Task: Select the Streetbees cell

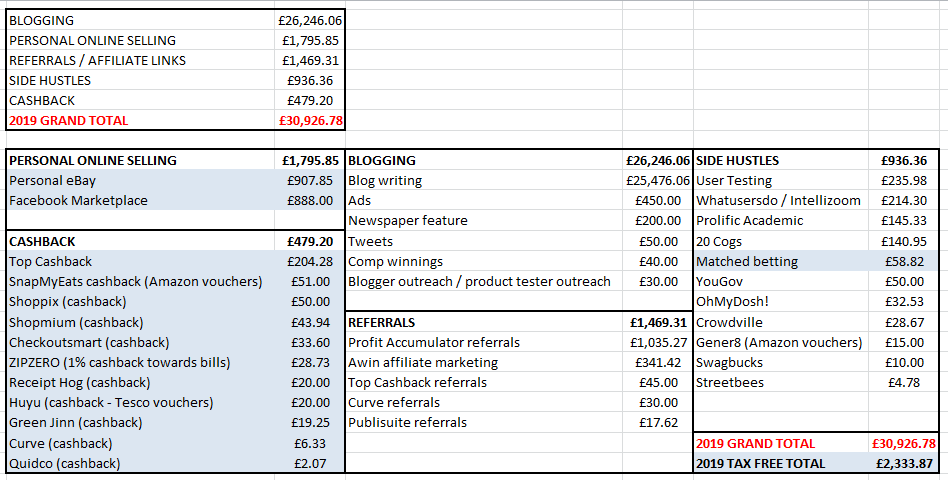Action: click(781, 382)
